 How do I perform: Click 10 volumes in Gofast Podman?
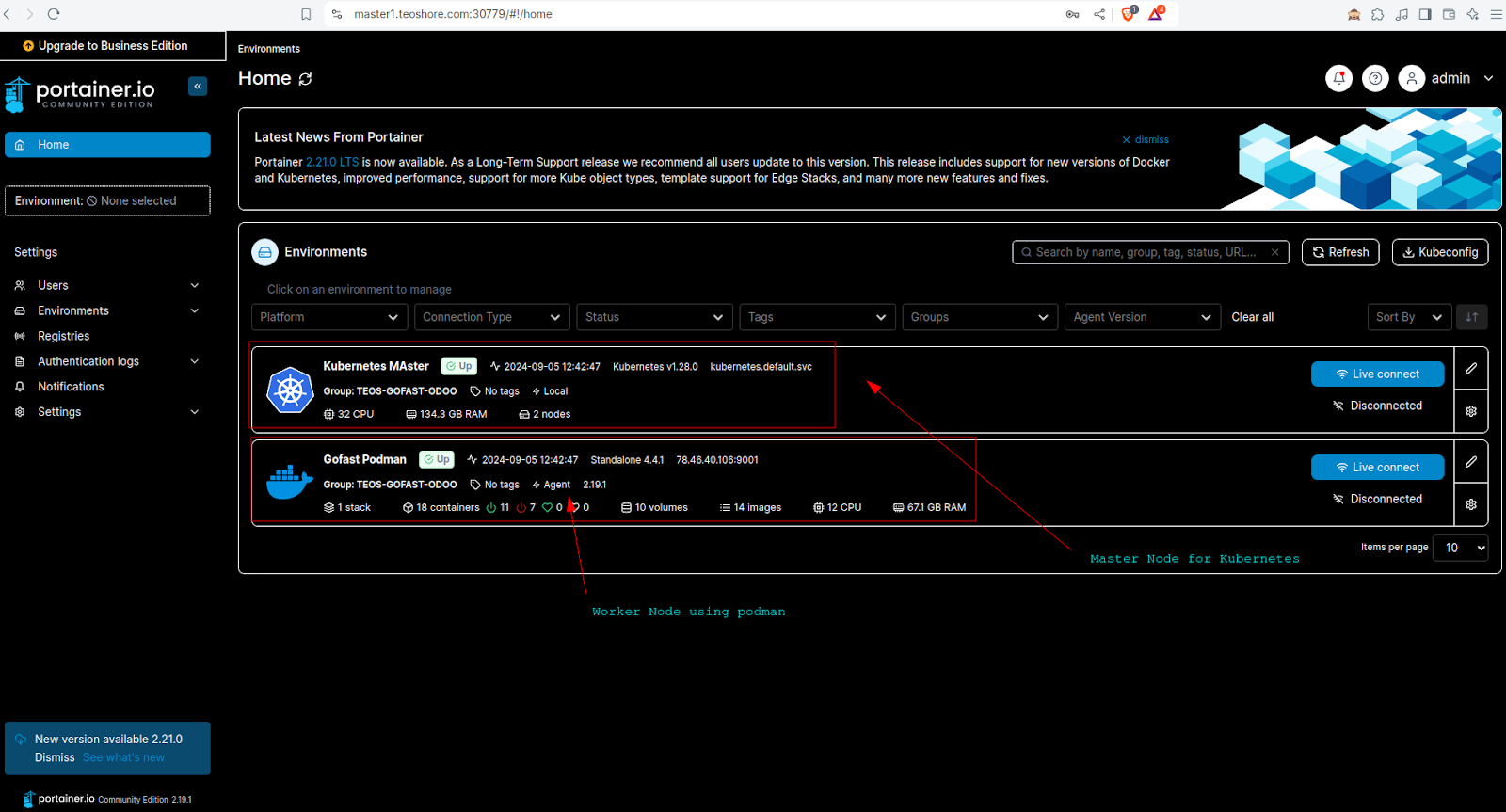click(654, 507)
